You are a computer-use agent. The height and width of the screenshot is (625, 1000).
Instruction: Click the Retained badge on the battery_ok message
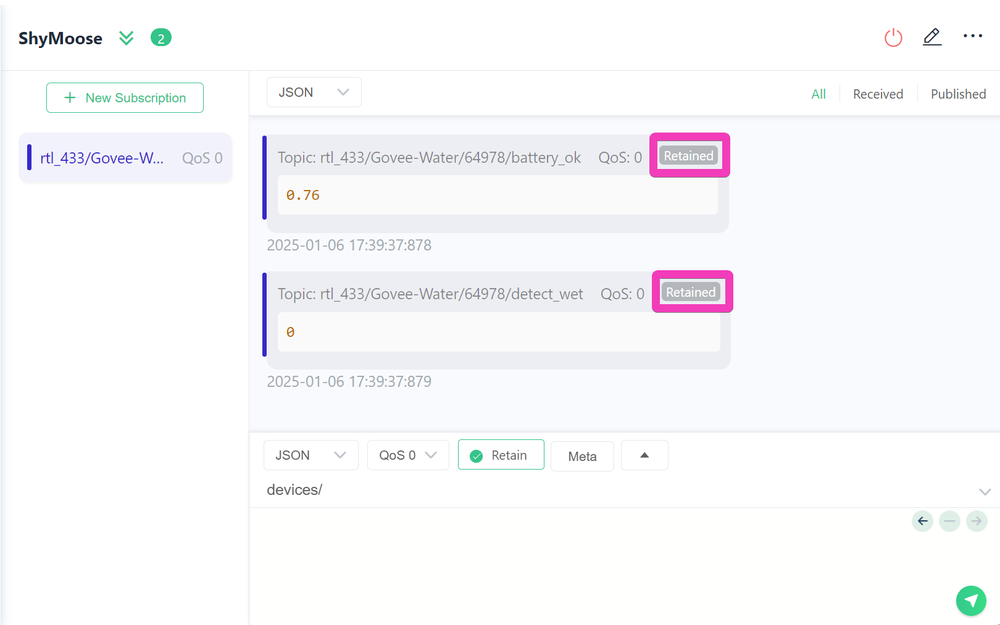tap(689, 155)
